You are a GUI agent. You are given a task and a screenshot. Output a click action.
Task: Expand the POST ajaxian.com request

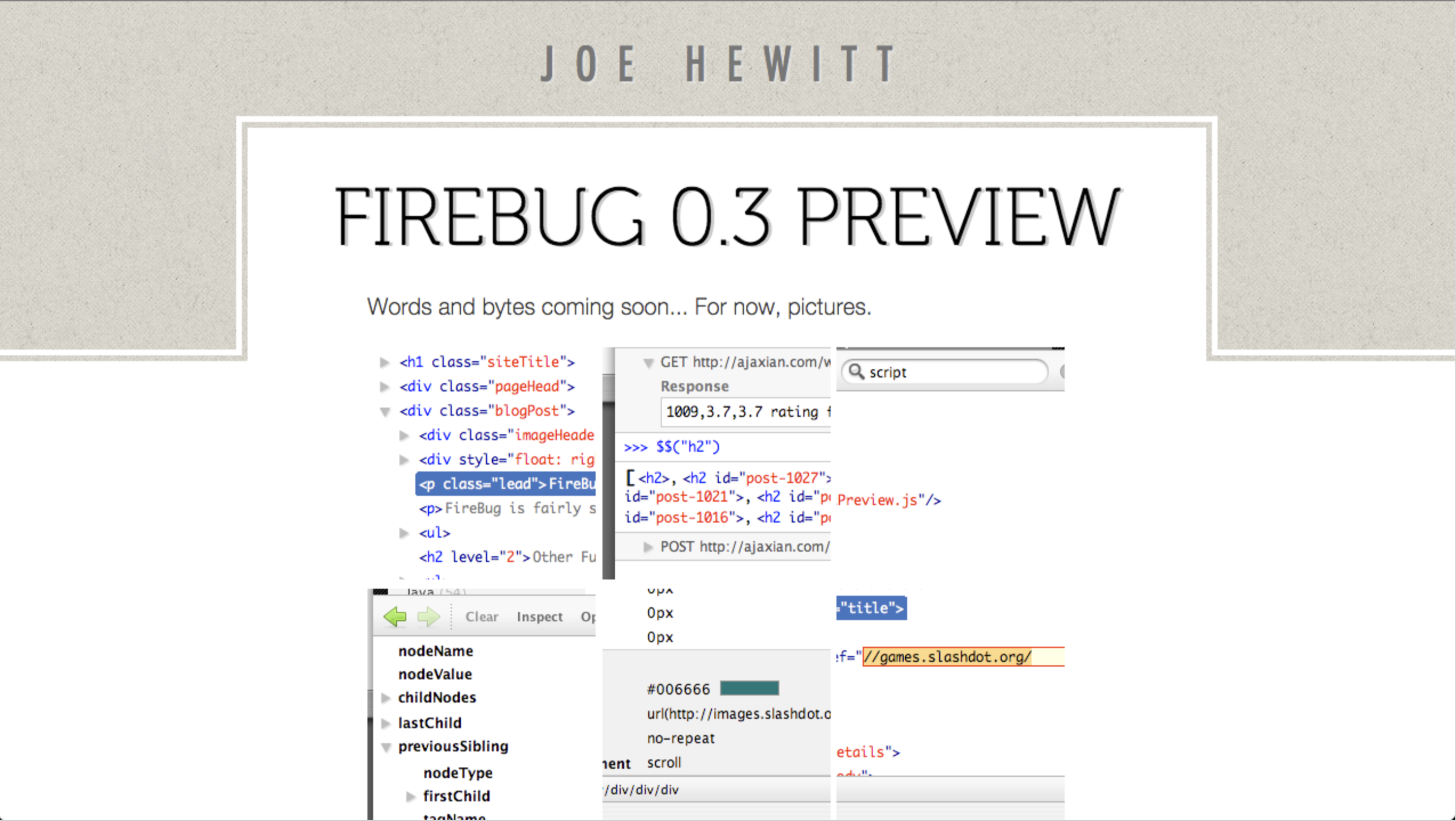pyautogui.click(x=648, y=547)
